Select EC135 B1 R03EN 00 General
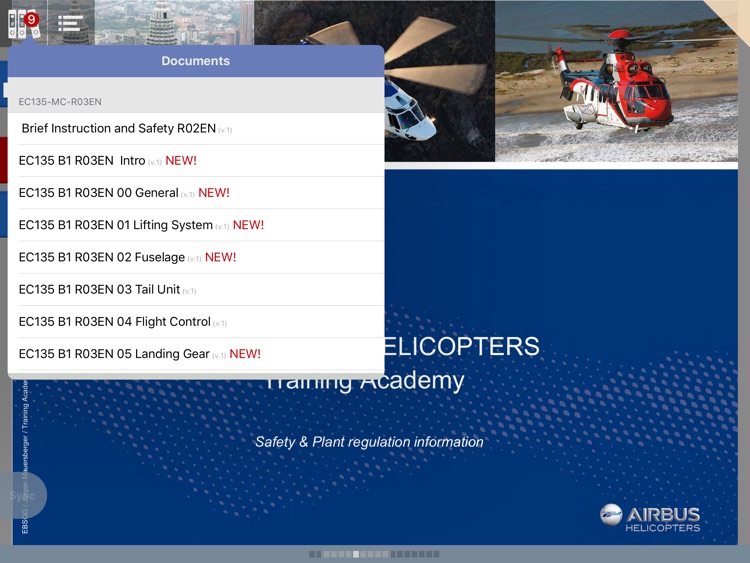Image resolution: width=750 pixels, height=563 pixels. coord(196,193)
